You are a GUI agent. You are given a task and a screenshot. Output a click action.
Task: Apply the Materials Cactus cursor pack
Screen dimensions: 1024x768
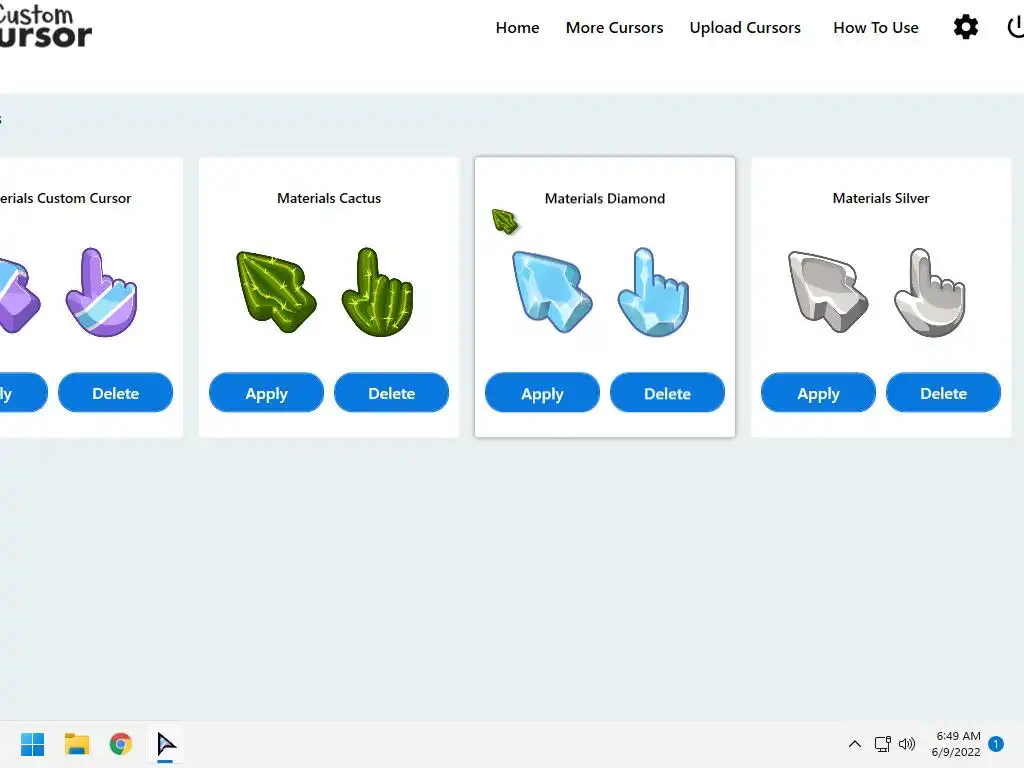pyautogui.click(x=266, y=393)
